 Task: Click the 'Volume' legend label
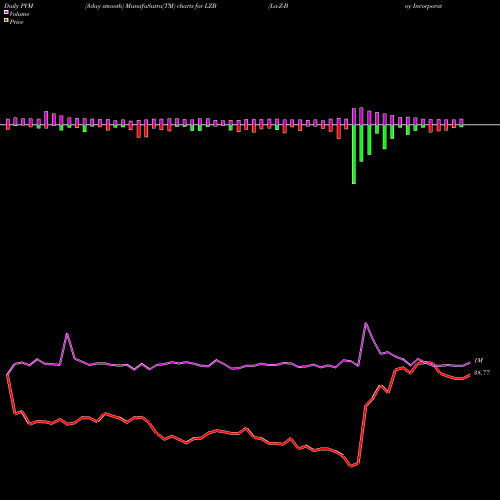pos(19,14)
